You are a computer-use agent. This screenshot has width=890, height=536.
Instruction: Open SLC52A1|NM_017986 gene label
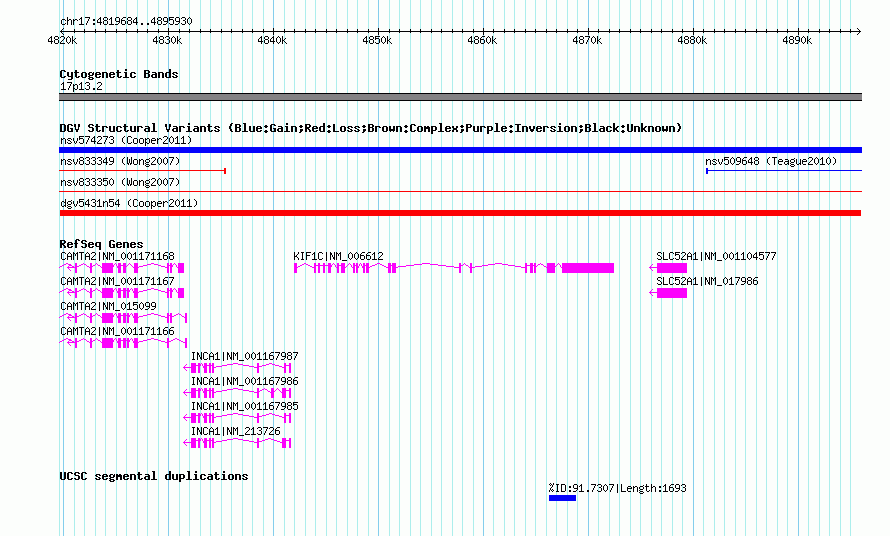[x=707, y=281]
